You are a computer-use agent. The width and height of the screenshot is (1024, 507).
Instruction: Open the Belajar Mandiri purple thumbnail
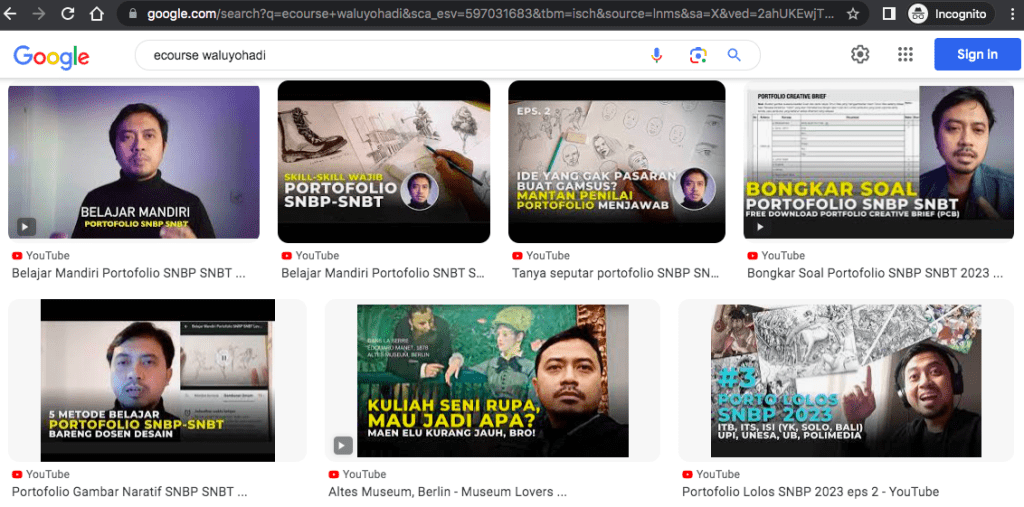(x=134, y=162)
